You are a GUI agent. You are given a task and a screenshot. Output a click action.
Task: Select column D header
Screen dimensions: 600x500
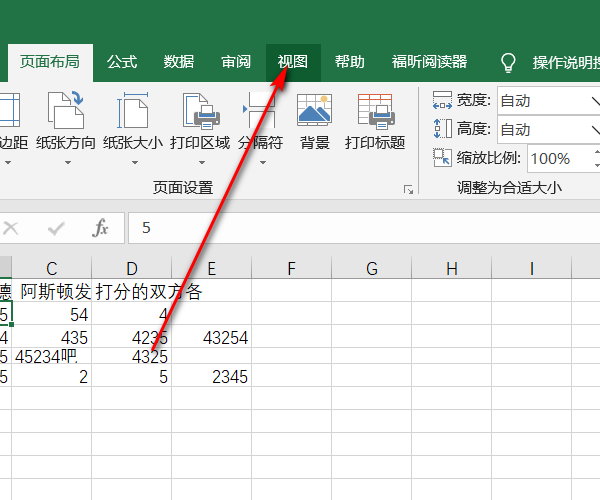pyautogui.click(x=132, y=268)
